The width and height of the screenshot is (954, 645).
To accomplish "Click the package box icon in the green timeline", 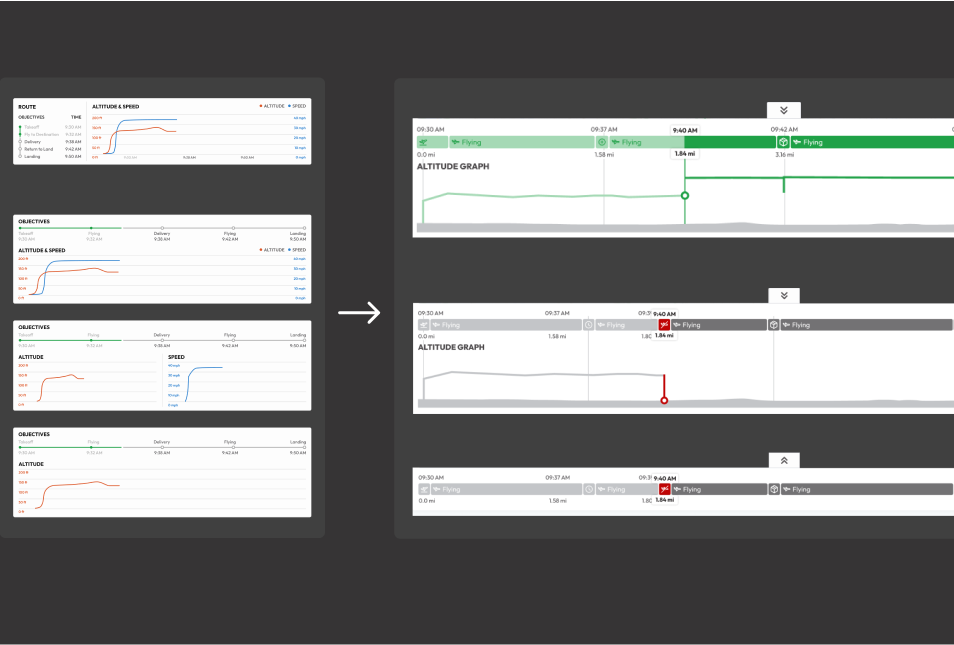I will coord(783,142).
